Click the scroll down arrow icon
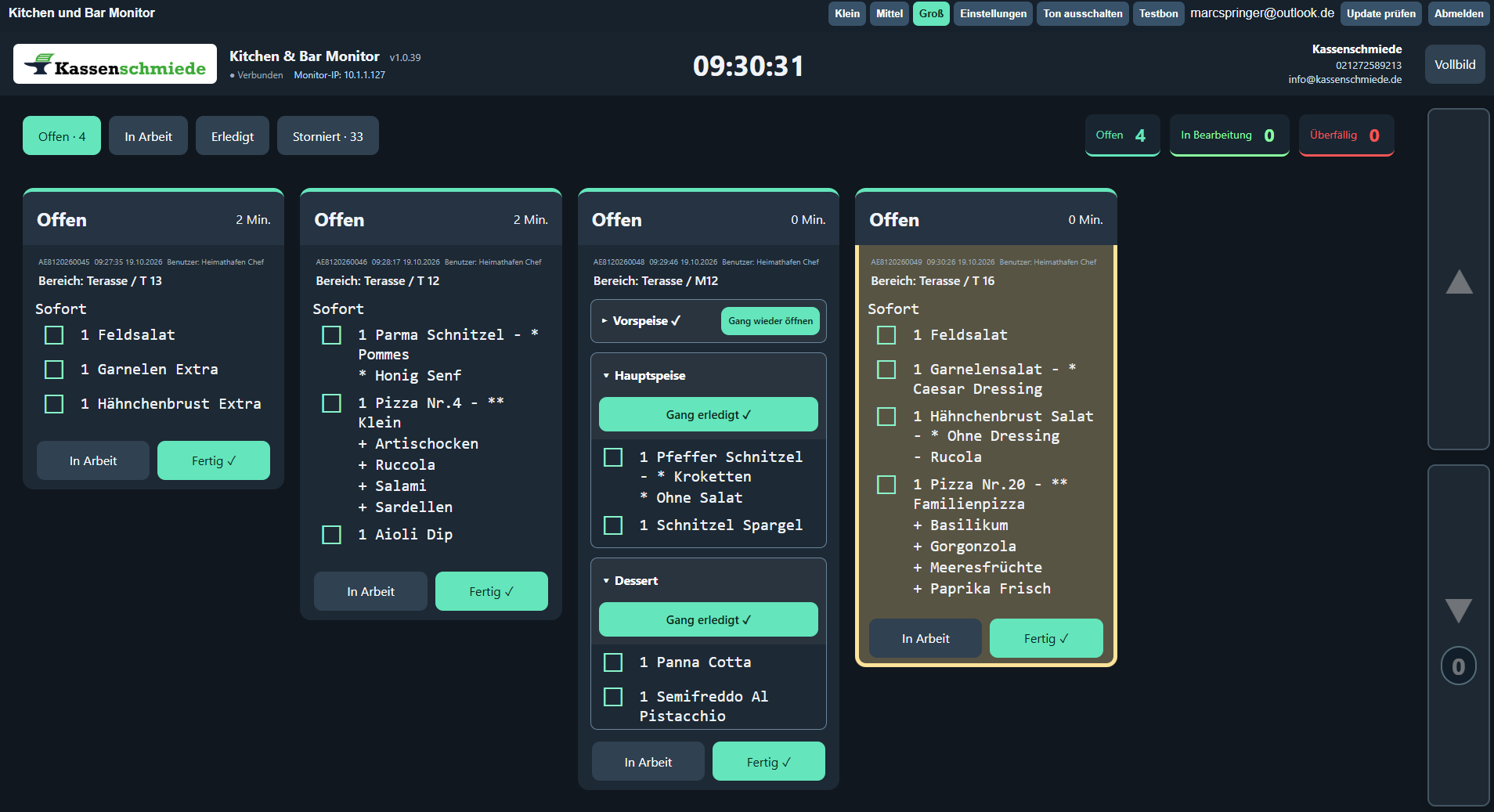Viewport: 1494px width, 812px height. tap(1459, 610)
